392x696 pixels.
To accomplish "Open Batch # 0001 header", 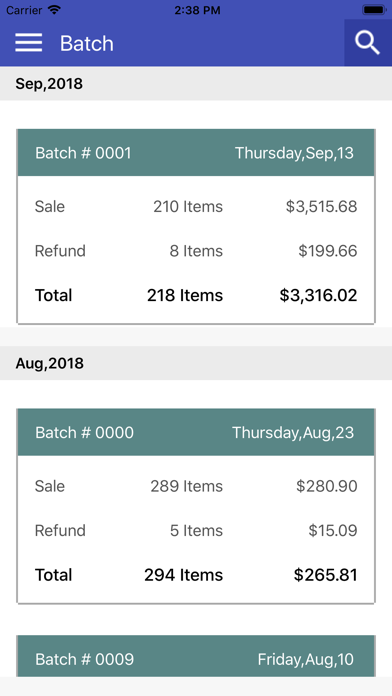I will [x=196, y=153].
